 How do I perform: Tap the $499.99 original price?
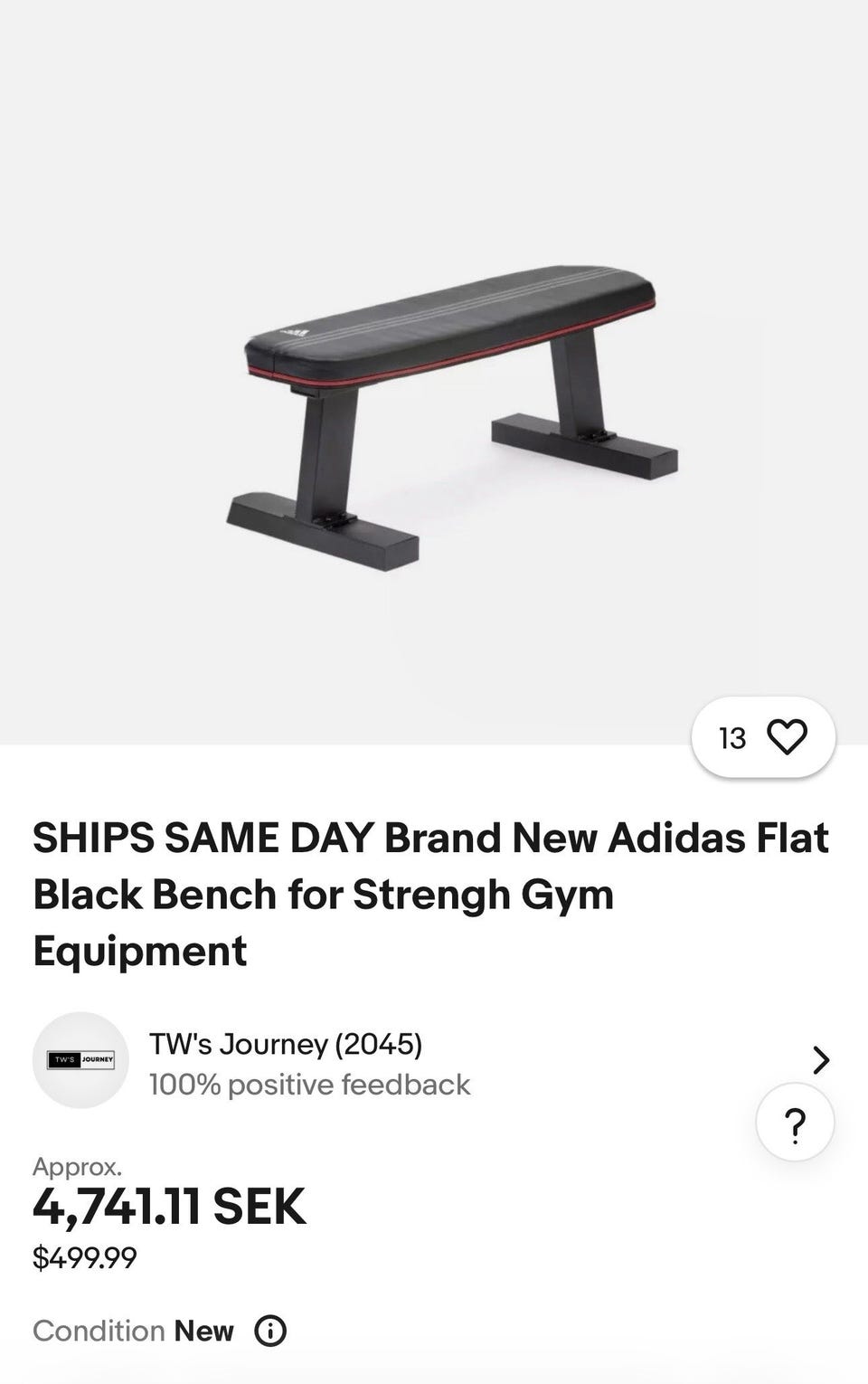(x=85, y=1257)
